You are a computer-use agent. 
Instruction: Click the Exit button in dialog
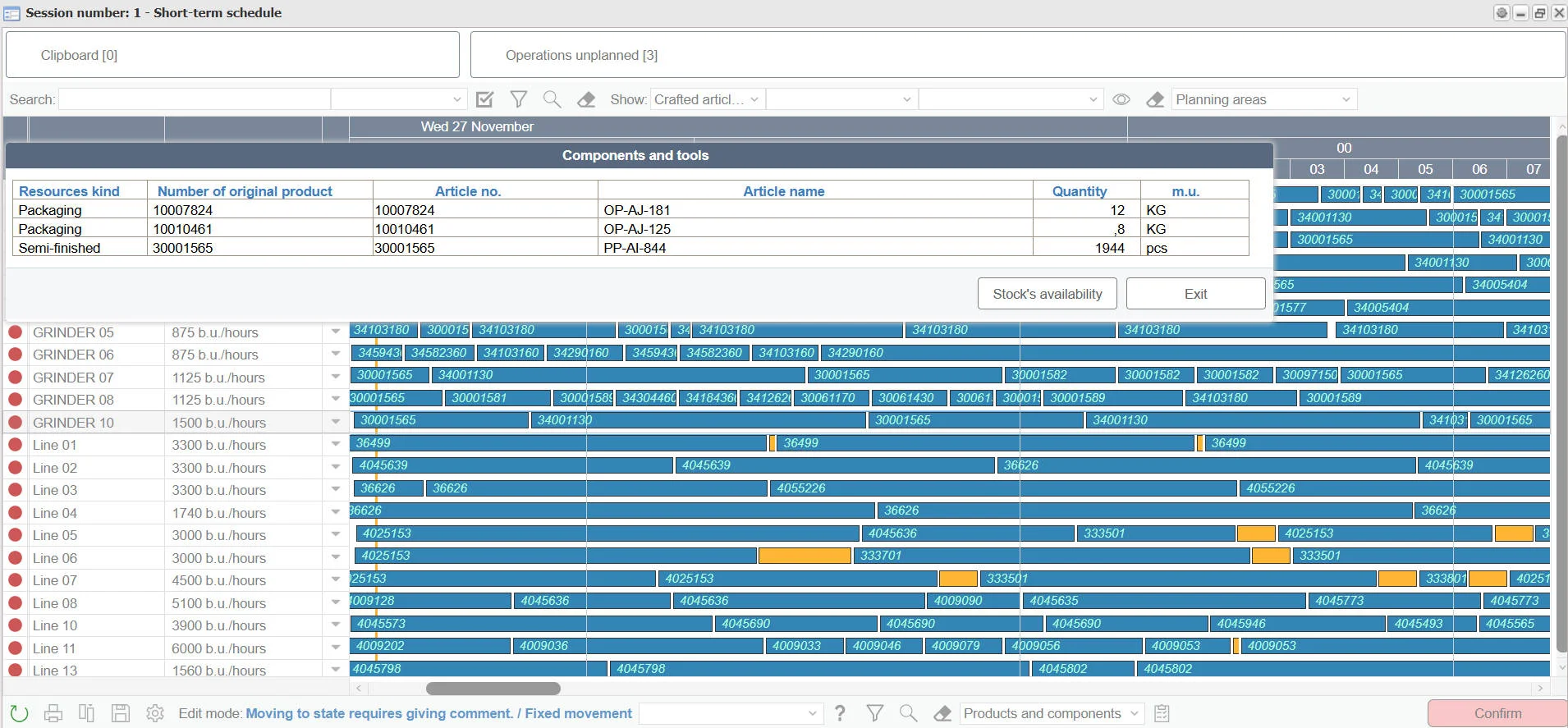tap(1195, 294)
